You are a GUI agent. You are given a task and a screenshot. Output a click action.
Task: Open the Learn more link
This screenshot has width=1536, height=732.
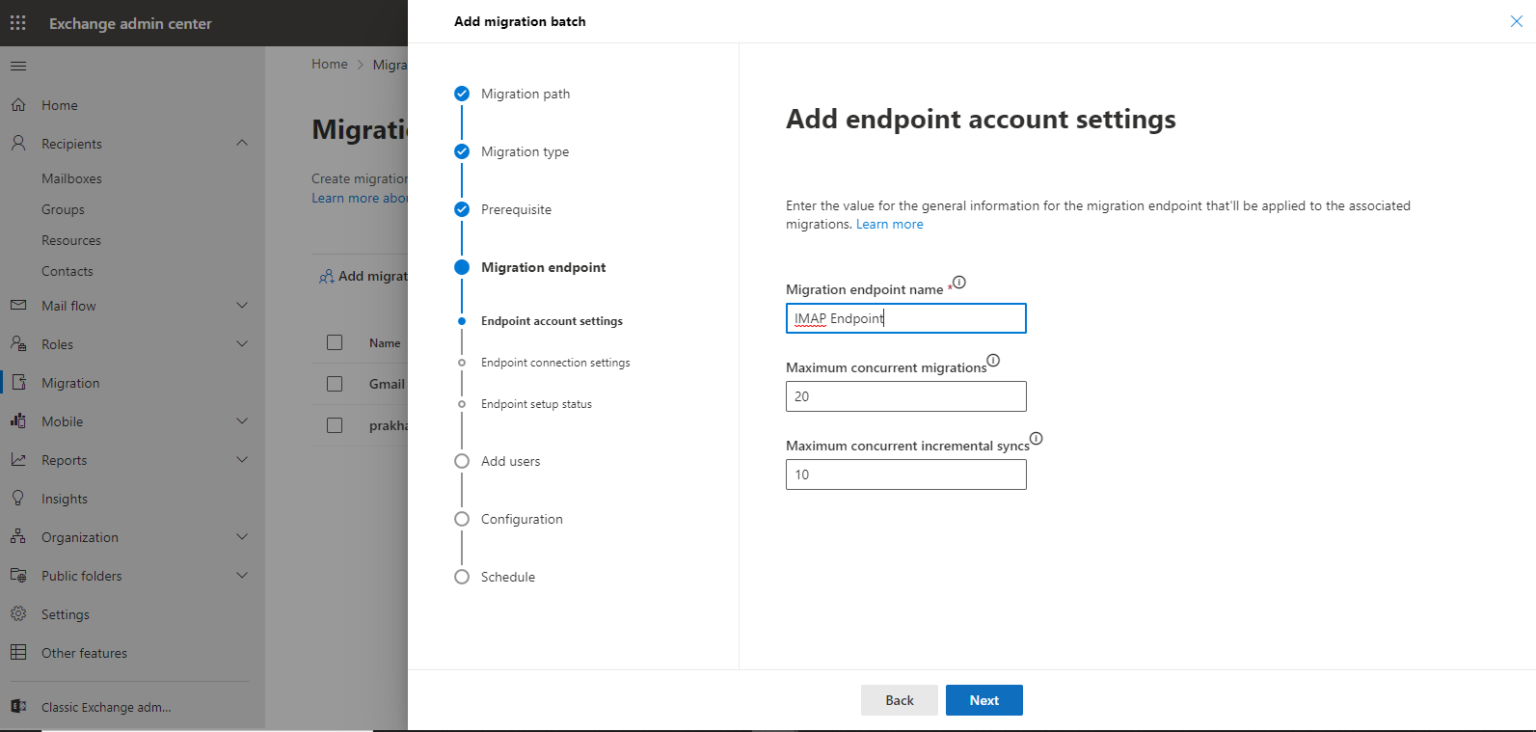[x=889, y=223]
